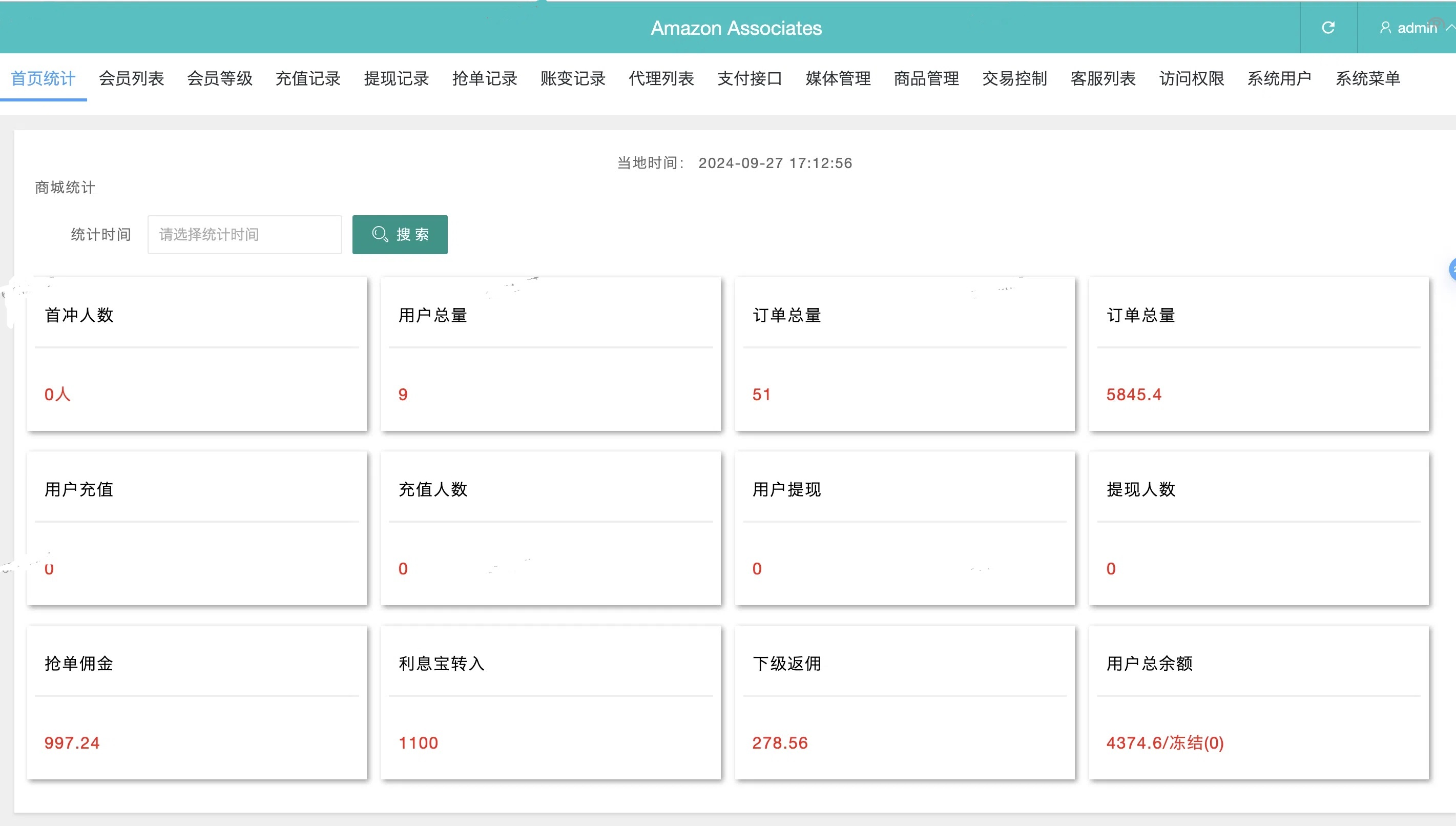1456x826 pixels.
Task: Open the 交易控制 tab
Action: tap(1015, 78)
